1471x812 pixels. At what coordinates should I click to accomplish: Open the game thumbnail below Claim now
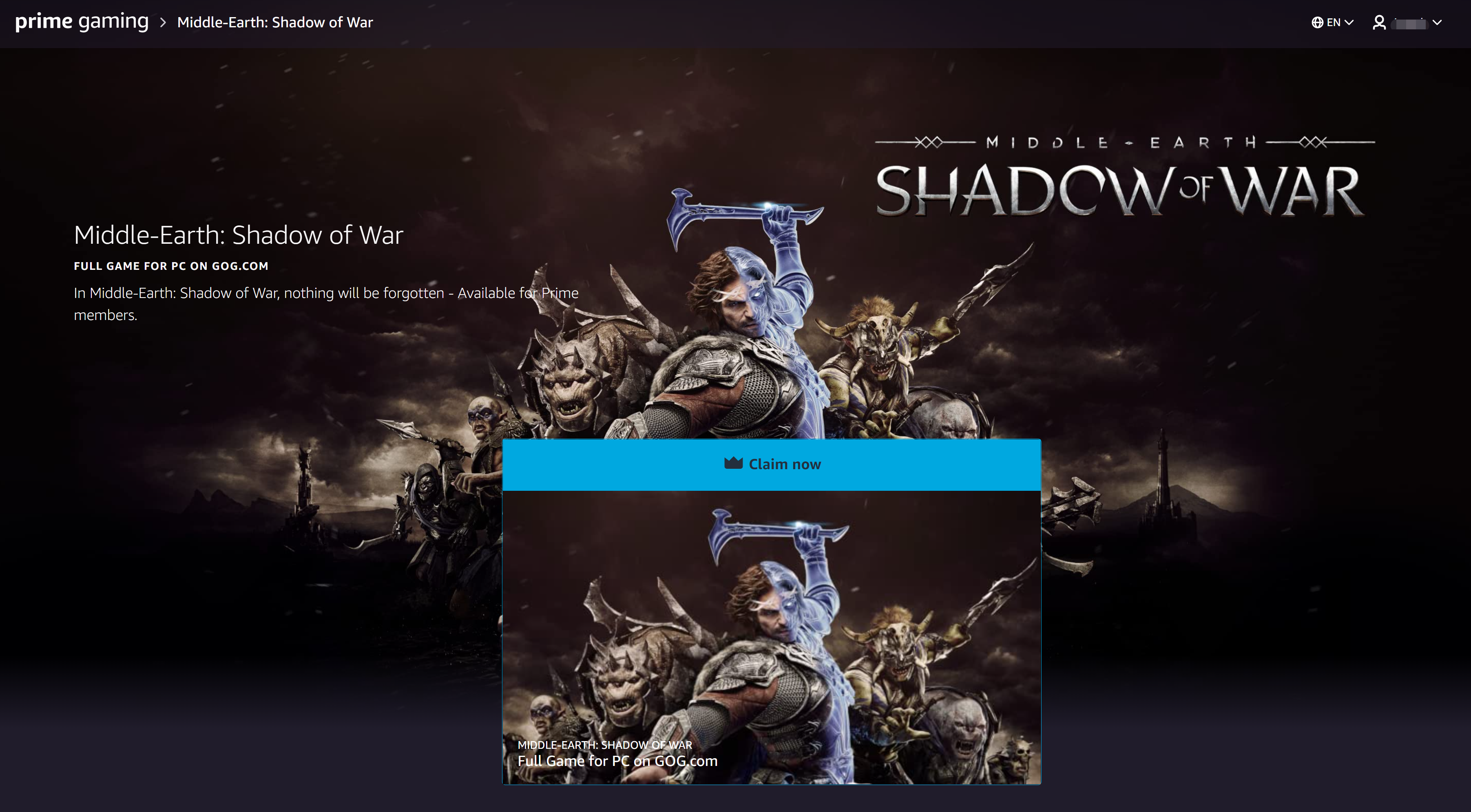[x=771, y=628]
